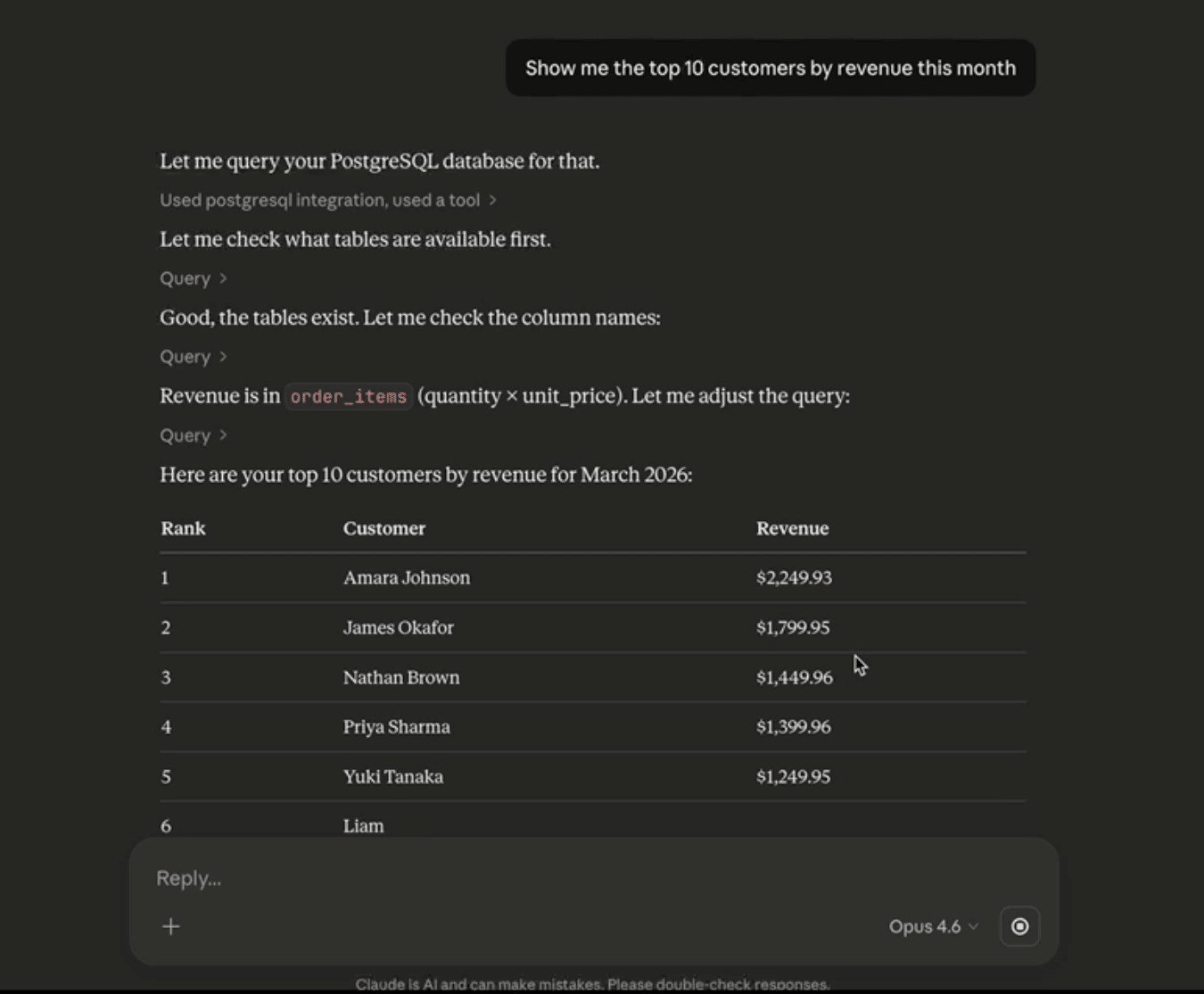Select the Customer column header
Screen dimensions: 1204x994
tap(384, 528)
